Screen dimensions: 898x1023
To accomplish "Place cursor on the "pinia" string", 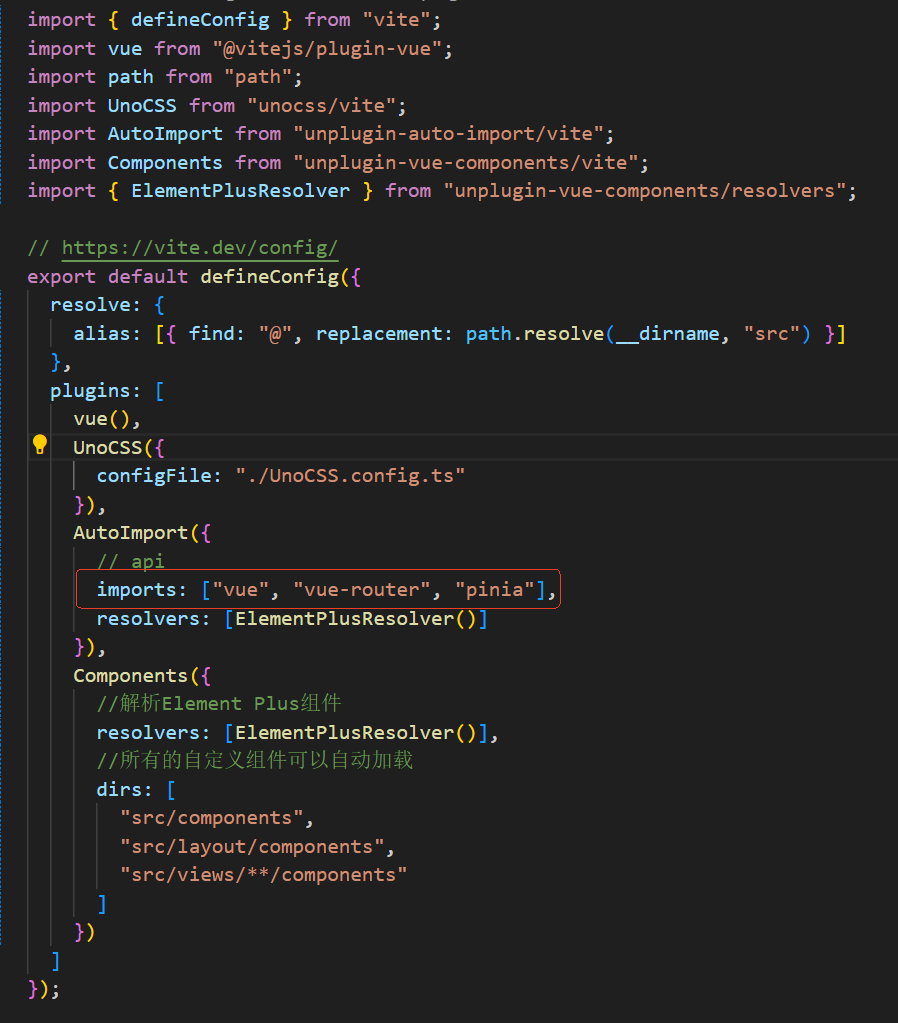I will click(495, 589).
